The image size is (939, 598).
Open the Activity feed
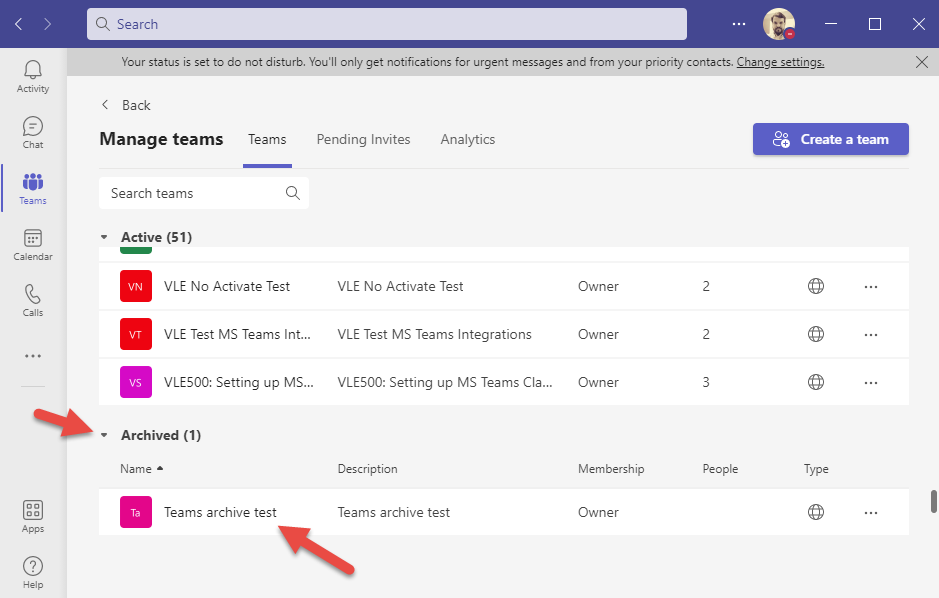[33, 77]
